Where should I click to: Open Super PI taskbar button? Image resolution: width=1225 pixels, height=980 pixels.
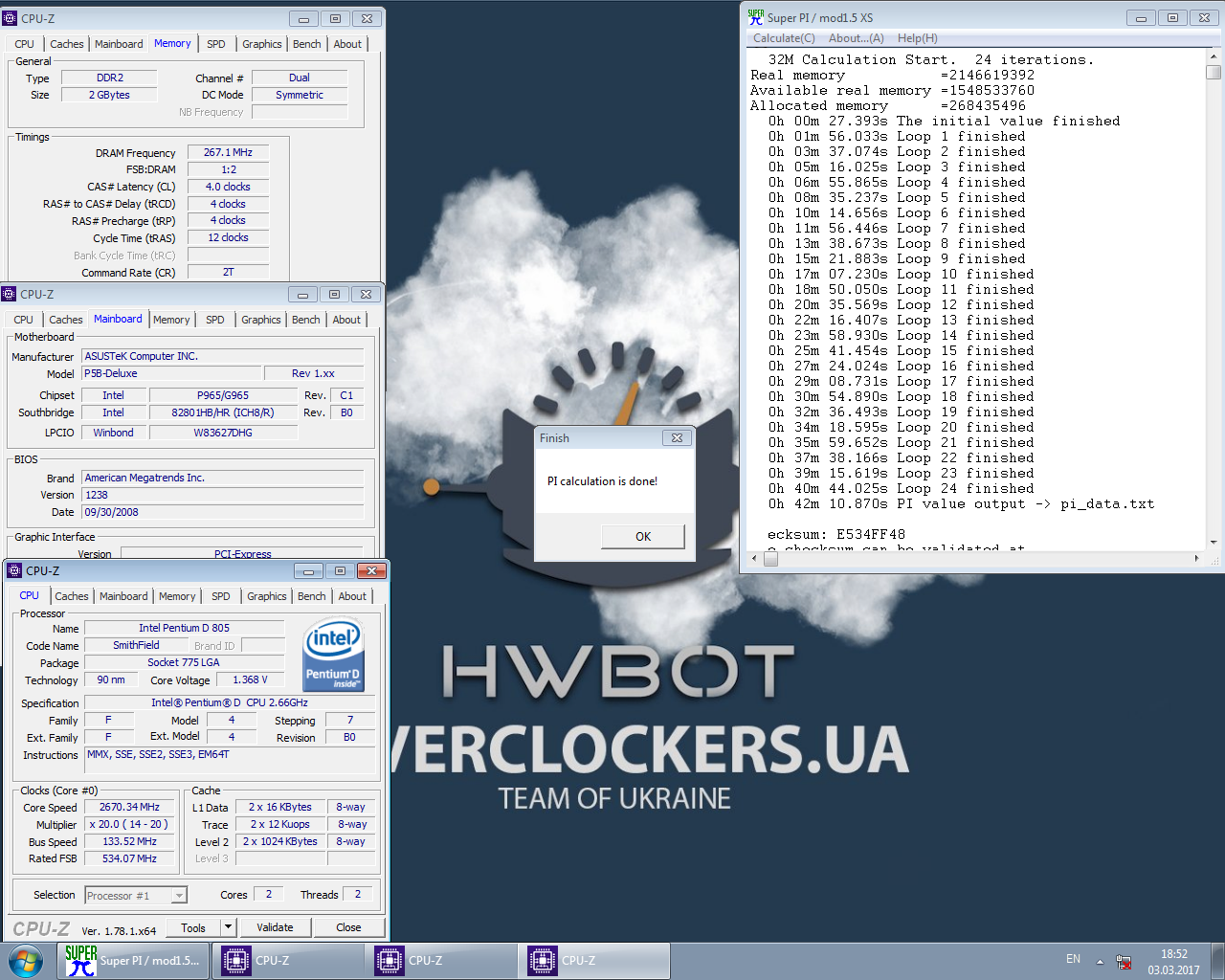[x=134, y=961]
